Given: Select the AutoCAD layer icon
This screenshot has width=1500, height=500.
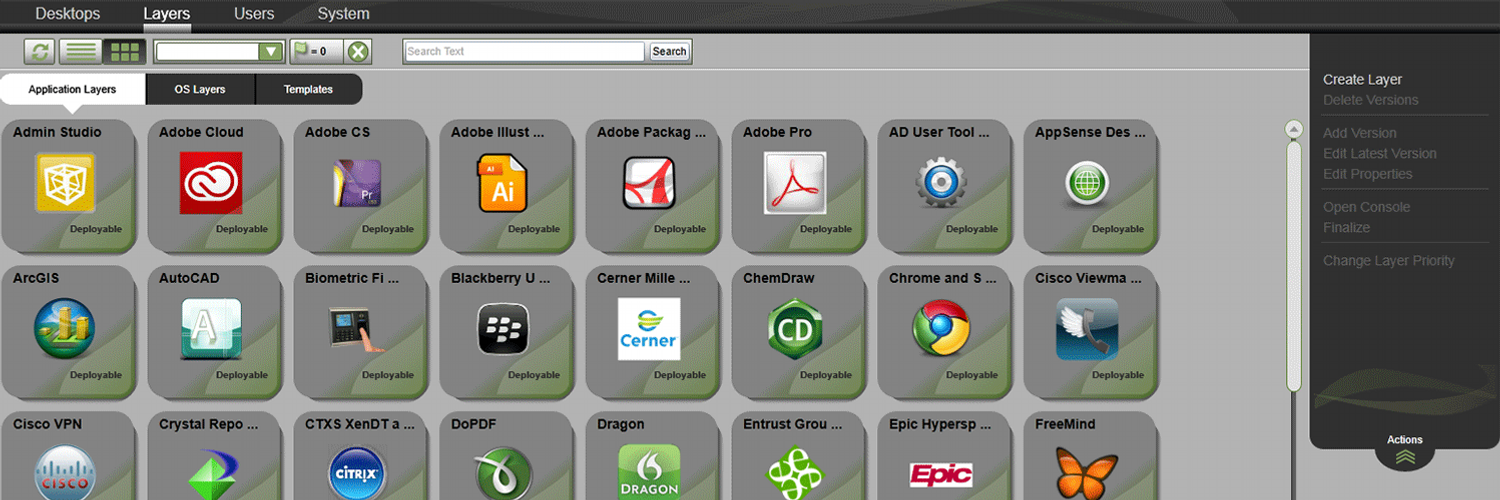Looking at the screenshot, I should tap(211, 329).
